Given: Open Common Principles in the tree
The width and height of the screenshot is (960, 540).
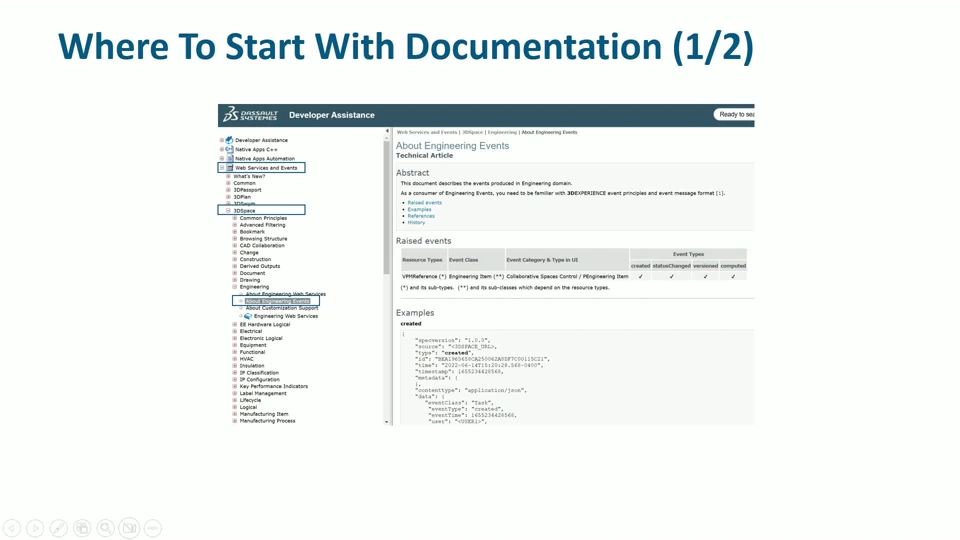Looking at the screenshot, I should [263, 218].
